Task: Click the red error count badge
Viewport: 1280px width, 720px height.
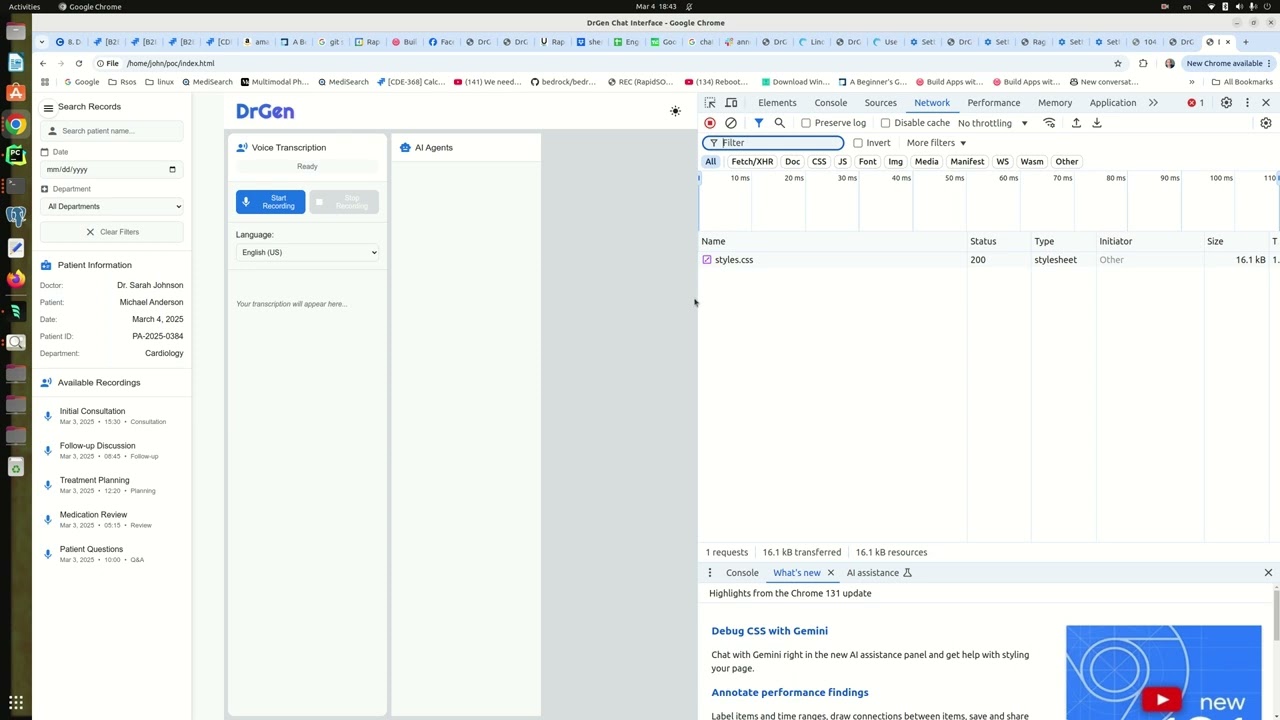Action: point(1196,103)
